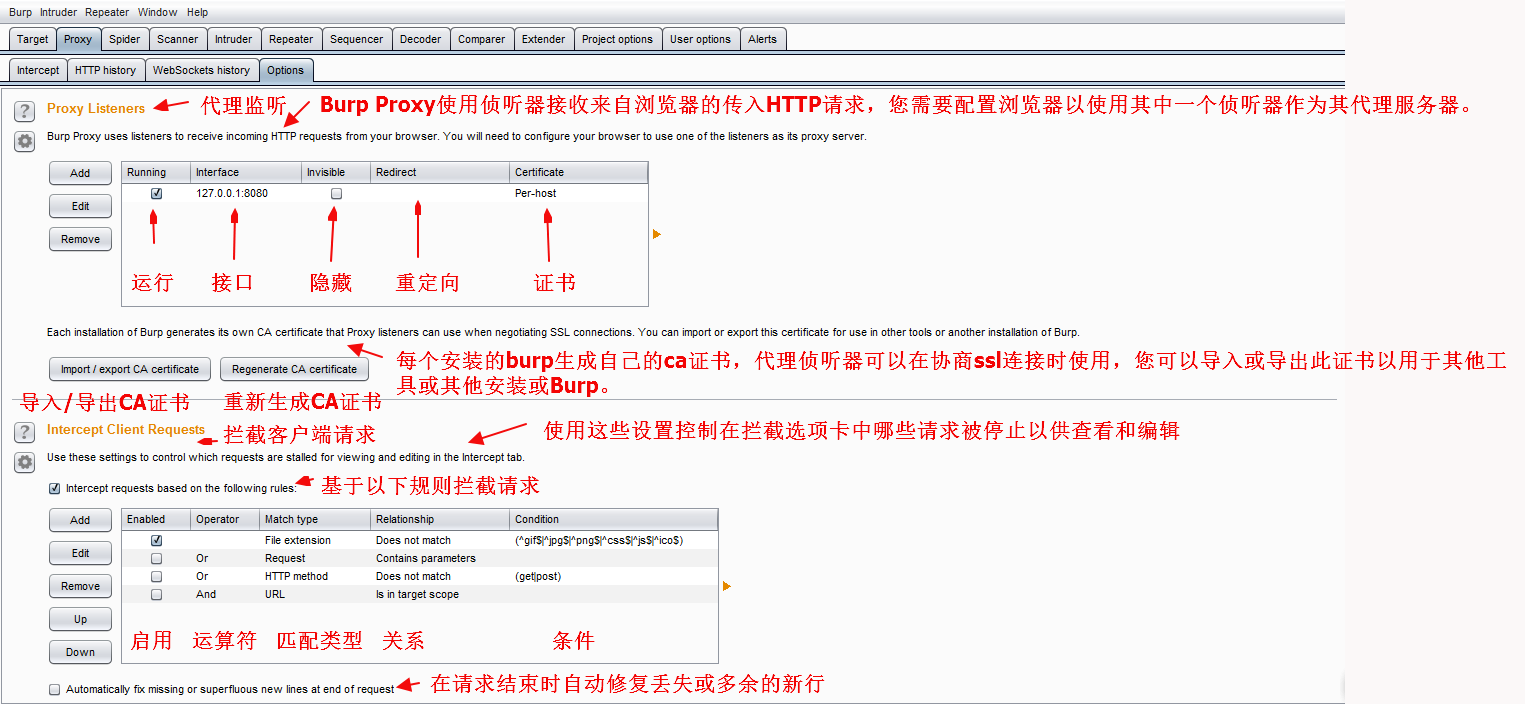Switch to the Scanner tab
The height and width of the screenshot is (704, 1525).
tap(177, 39)
